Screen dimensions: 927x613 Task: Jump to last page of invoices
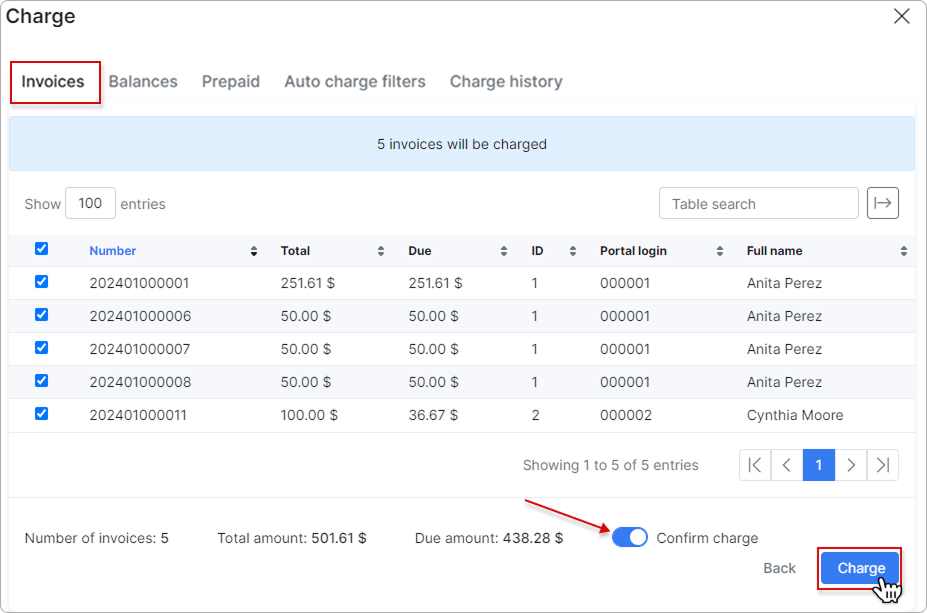click(882, 465)
